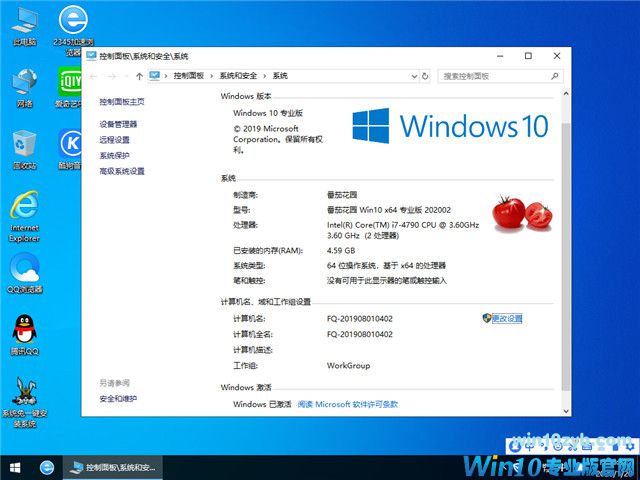The image size is (640, 480).
Task: Select 控制面板 breadcrumb segment
Action: [x=189, y=76]
